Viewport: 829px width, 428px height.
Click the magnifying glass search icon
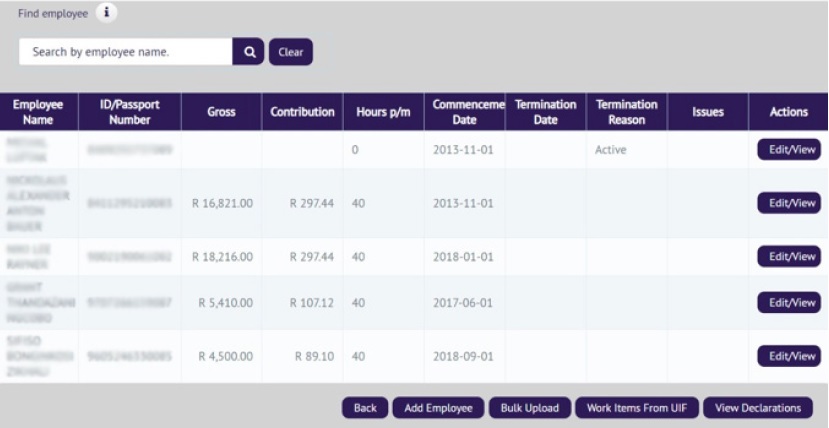point(248,52)
